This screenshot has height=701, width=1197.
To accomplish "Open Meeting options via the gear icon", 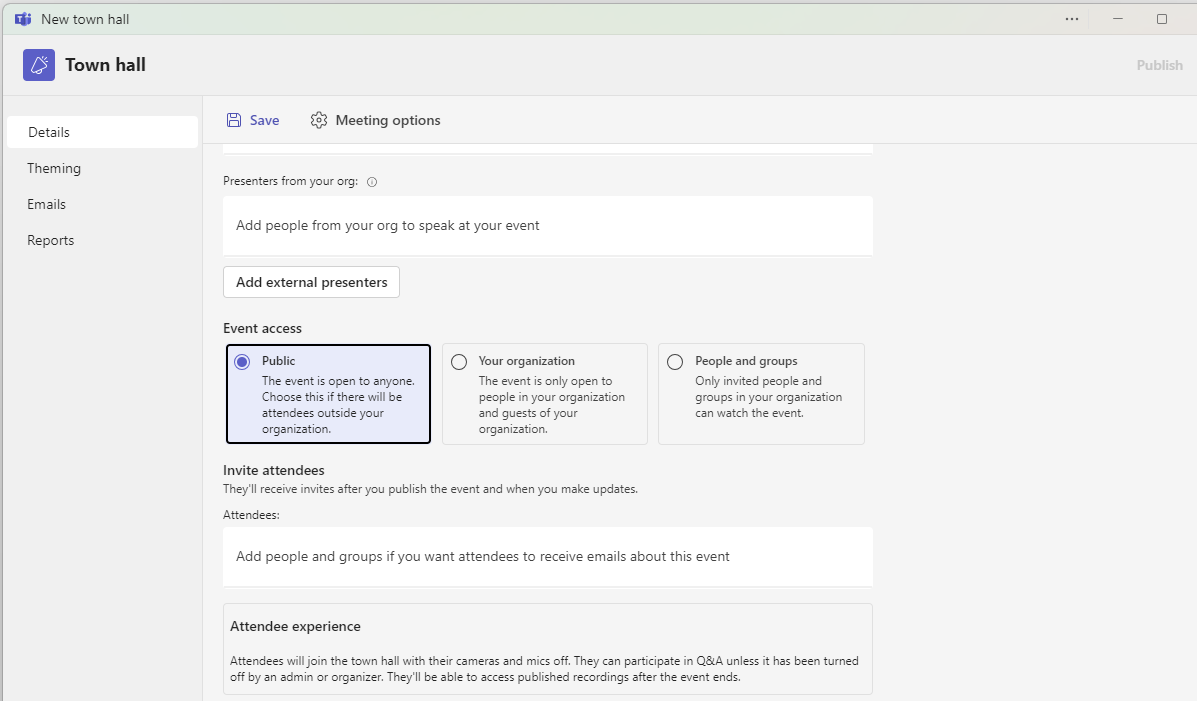I will [318, 119].
